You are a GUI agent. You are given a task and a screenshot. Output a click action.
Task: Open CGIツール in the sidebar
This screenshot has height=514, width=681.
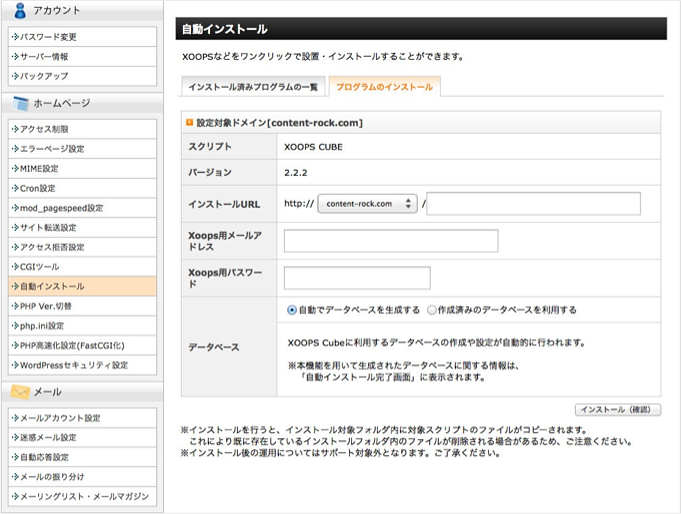tap(83, 267)
